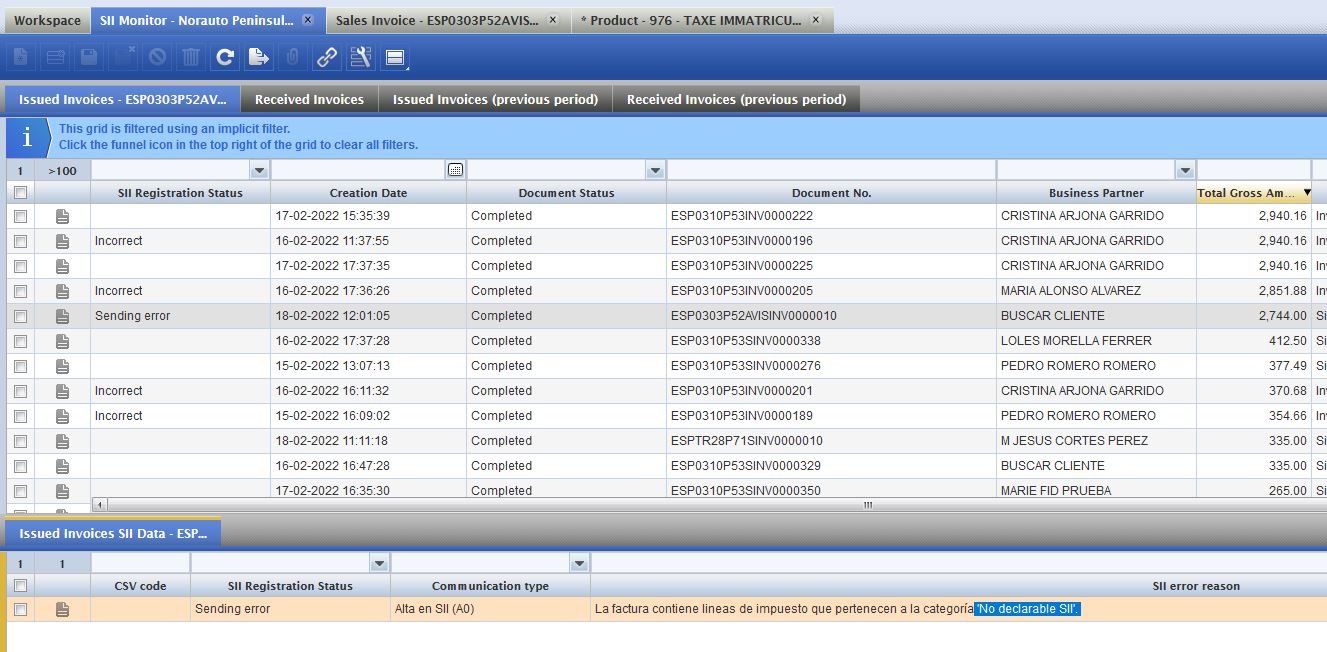Check the row for invoice ESP0310P53INV0000222

click(x=20, y=216)
